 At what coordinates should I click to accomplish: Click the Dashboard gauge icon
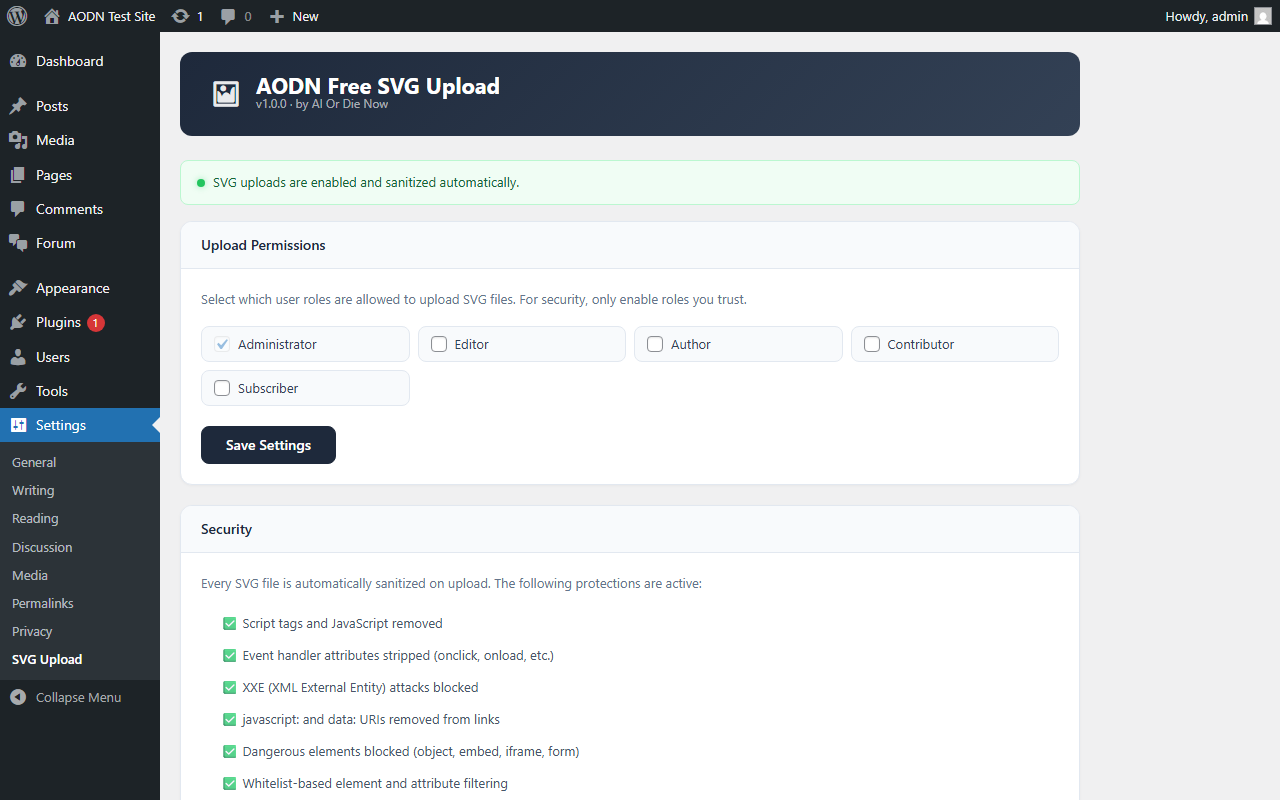18,61
